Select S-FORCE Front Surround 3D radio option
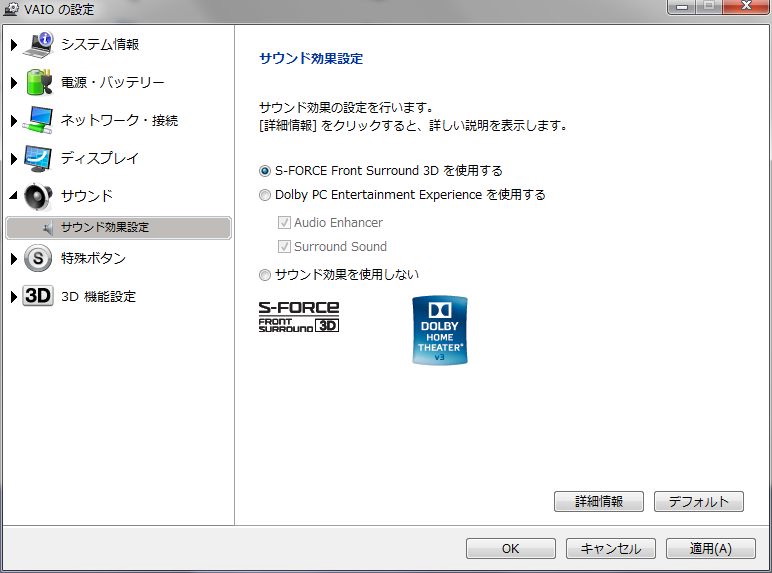The height and width of the screenshot is (573, 772). [x=265, y=171]
